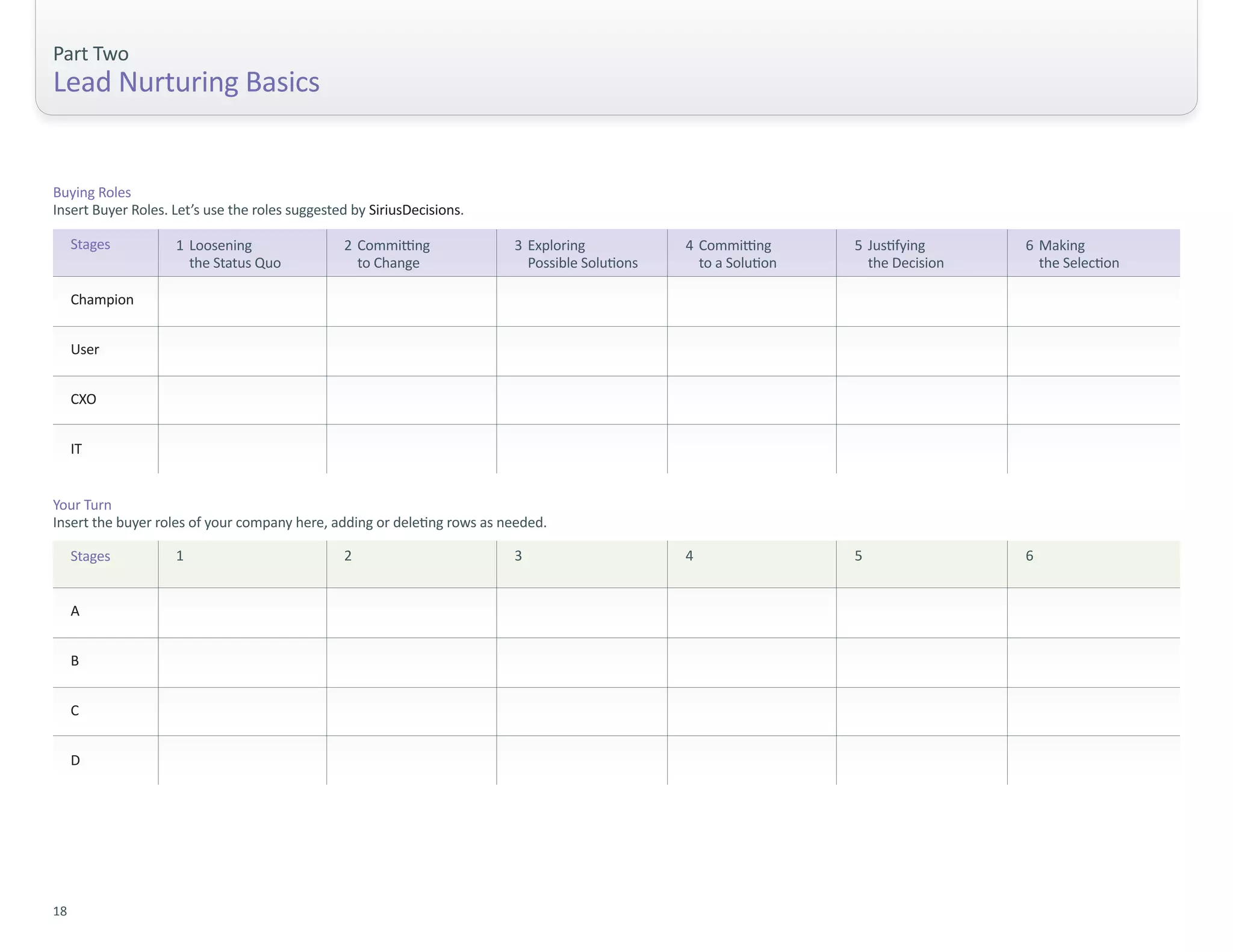Click the page number '18'
Screen dimensions: 1233x952
click(60, 911)
